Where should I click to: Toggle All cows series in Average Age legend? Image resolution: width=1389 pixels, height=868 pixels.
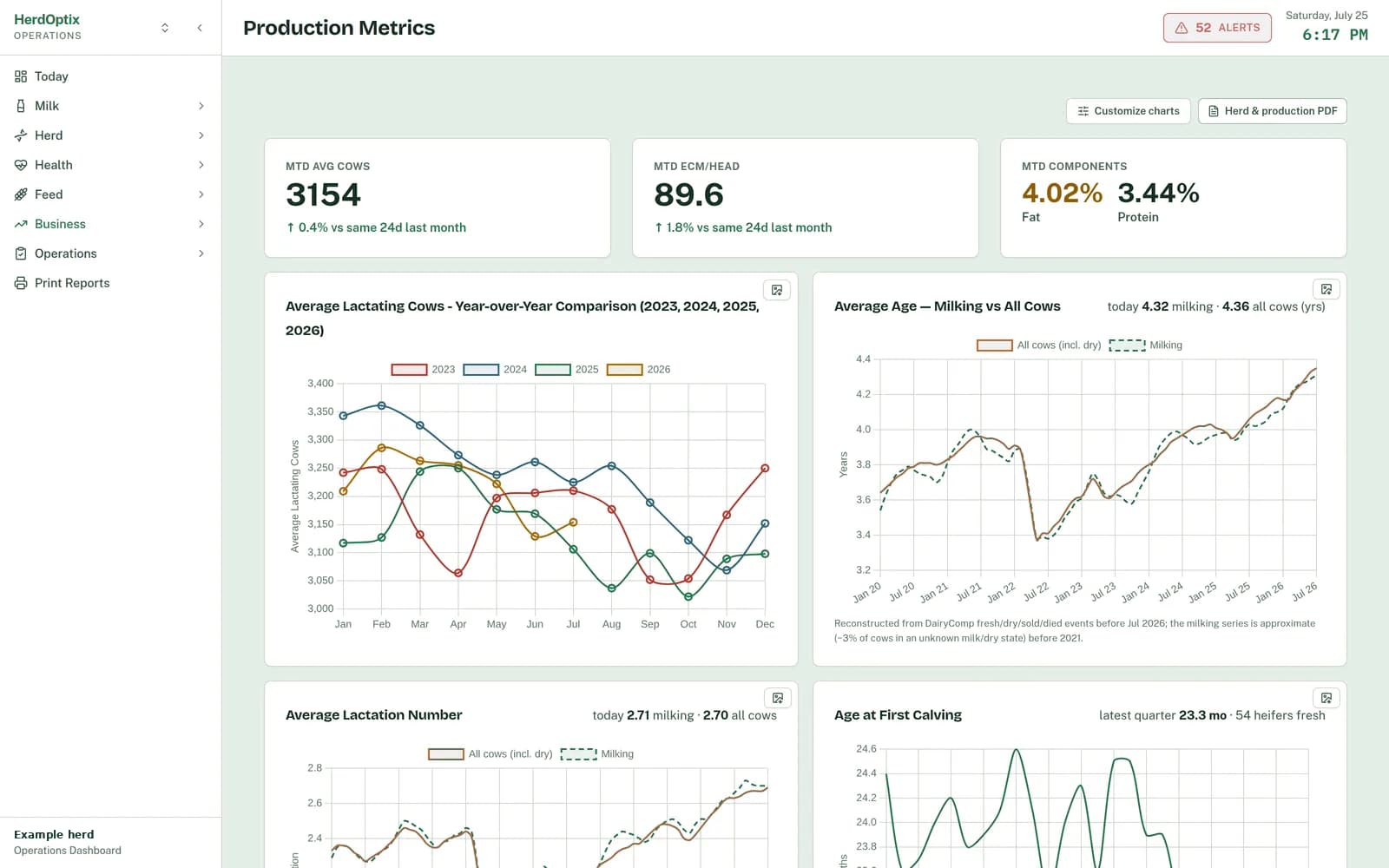1038,345
